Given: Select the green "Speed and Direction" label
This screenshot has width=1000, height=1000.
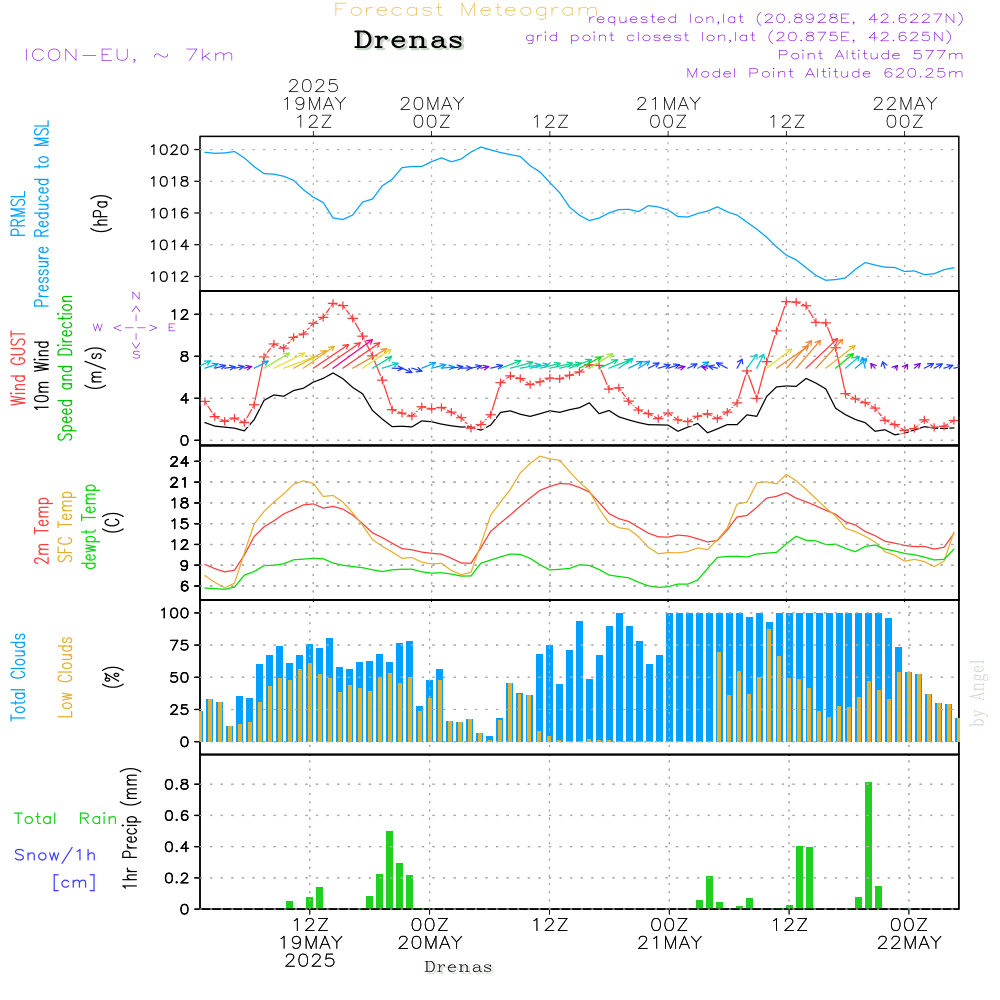Looking at the screenshot, I should (x=66, y=368).
